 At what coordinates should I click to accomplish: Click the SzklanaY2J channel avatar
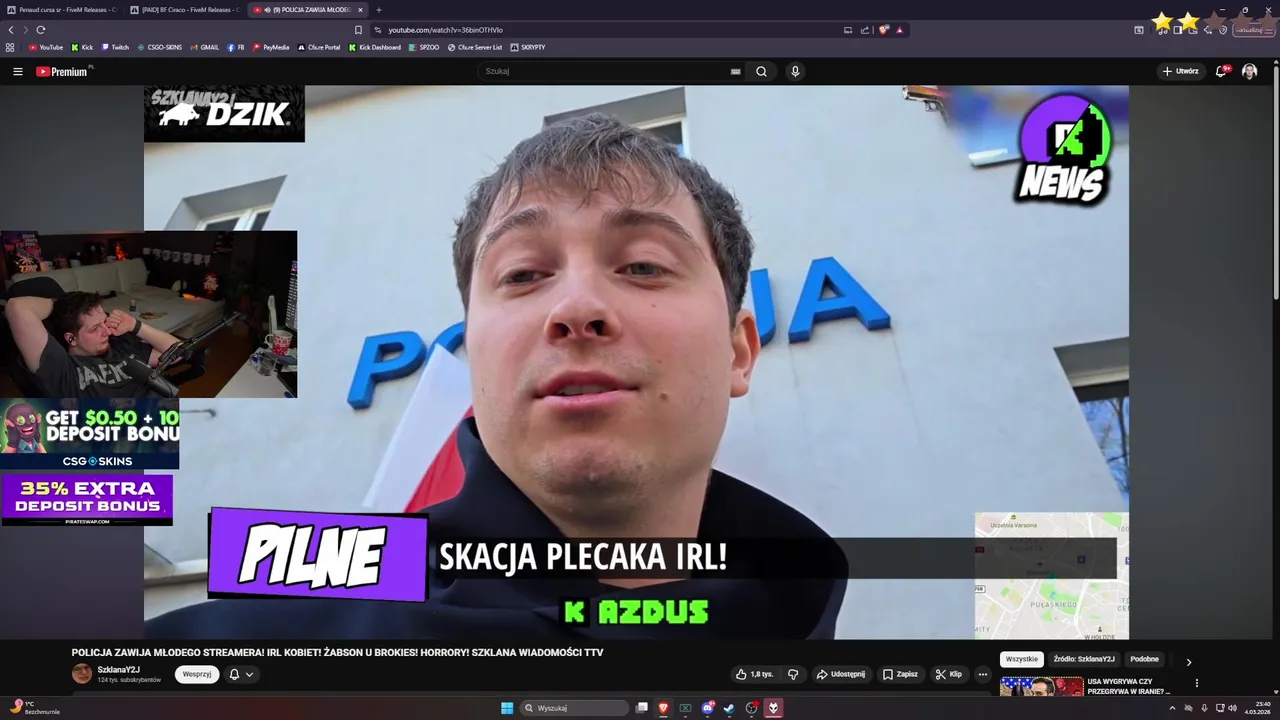82,674
